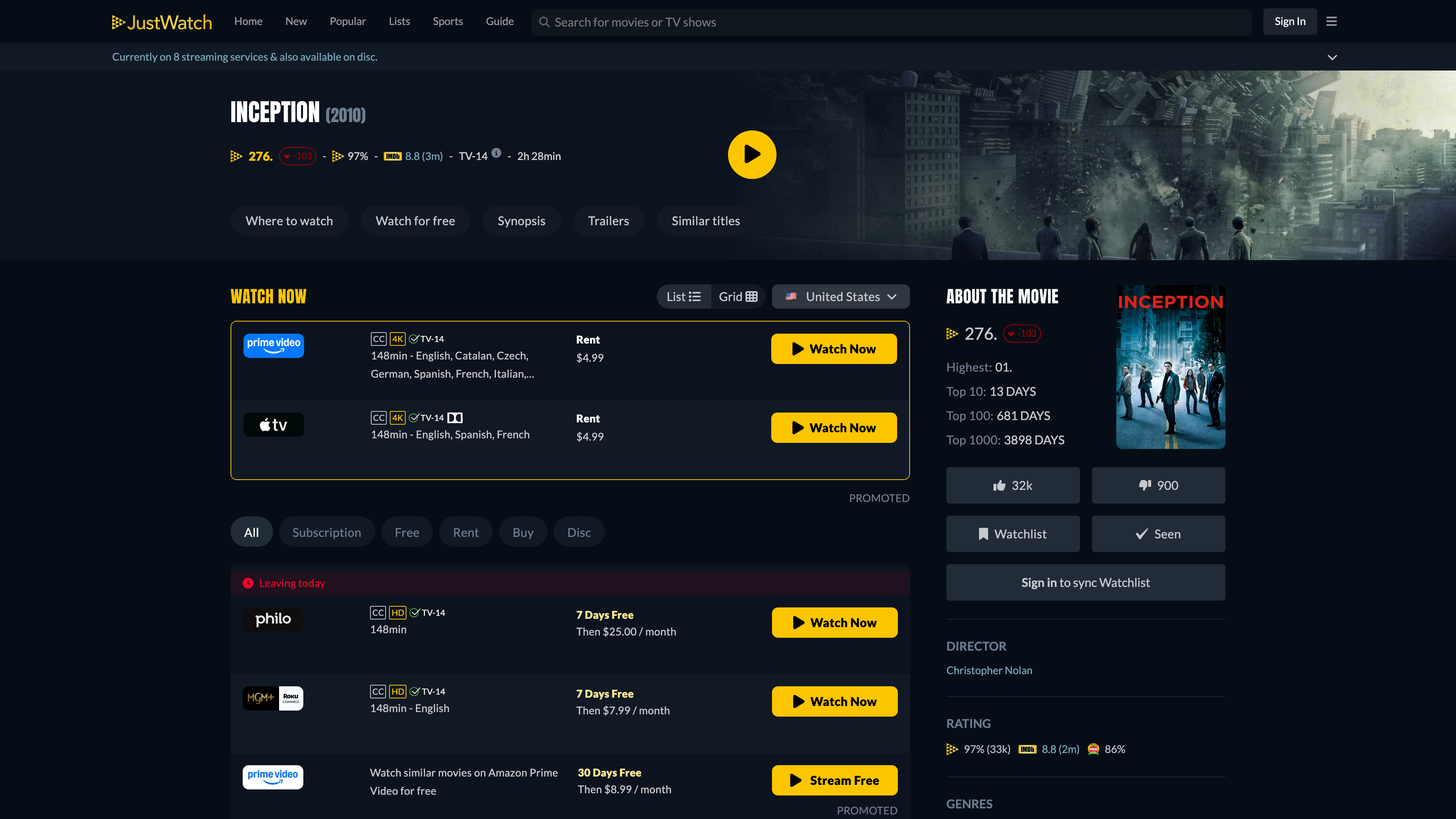Open the Home menu item
Image resolution: width=1456 pixels, height=819 pixels.
tap(248, 22)
